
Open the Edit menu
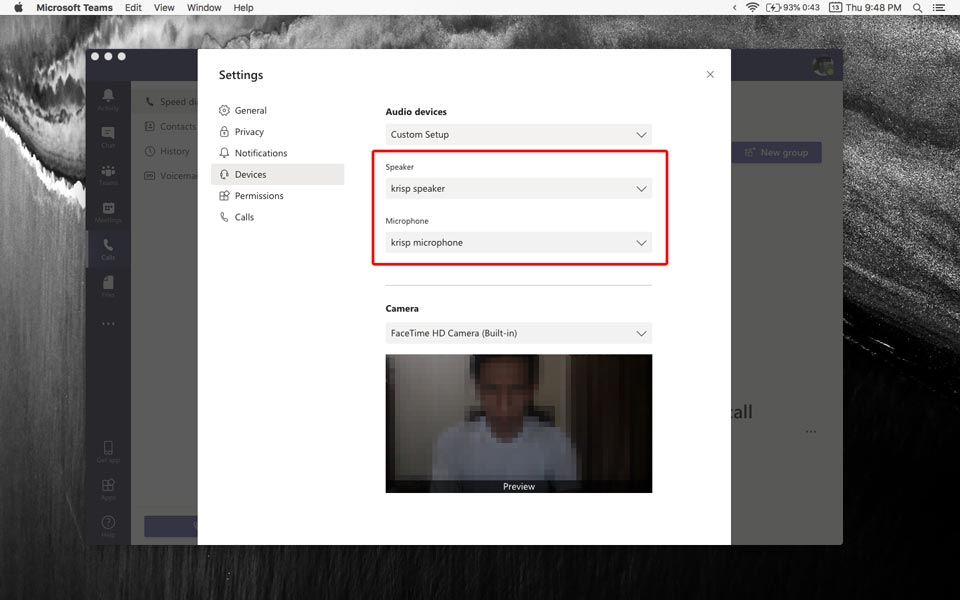pos(133,7)
